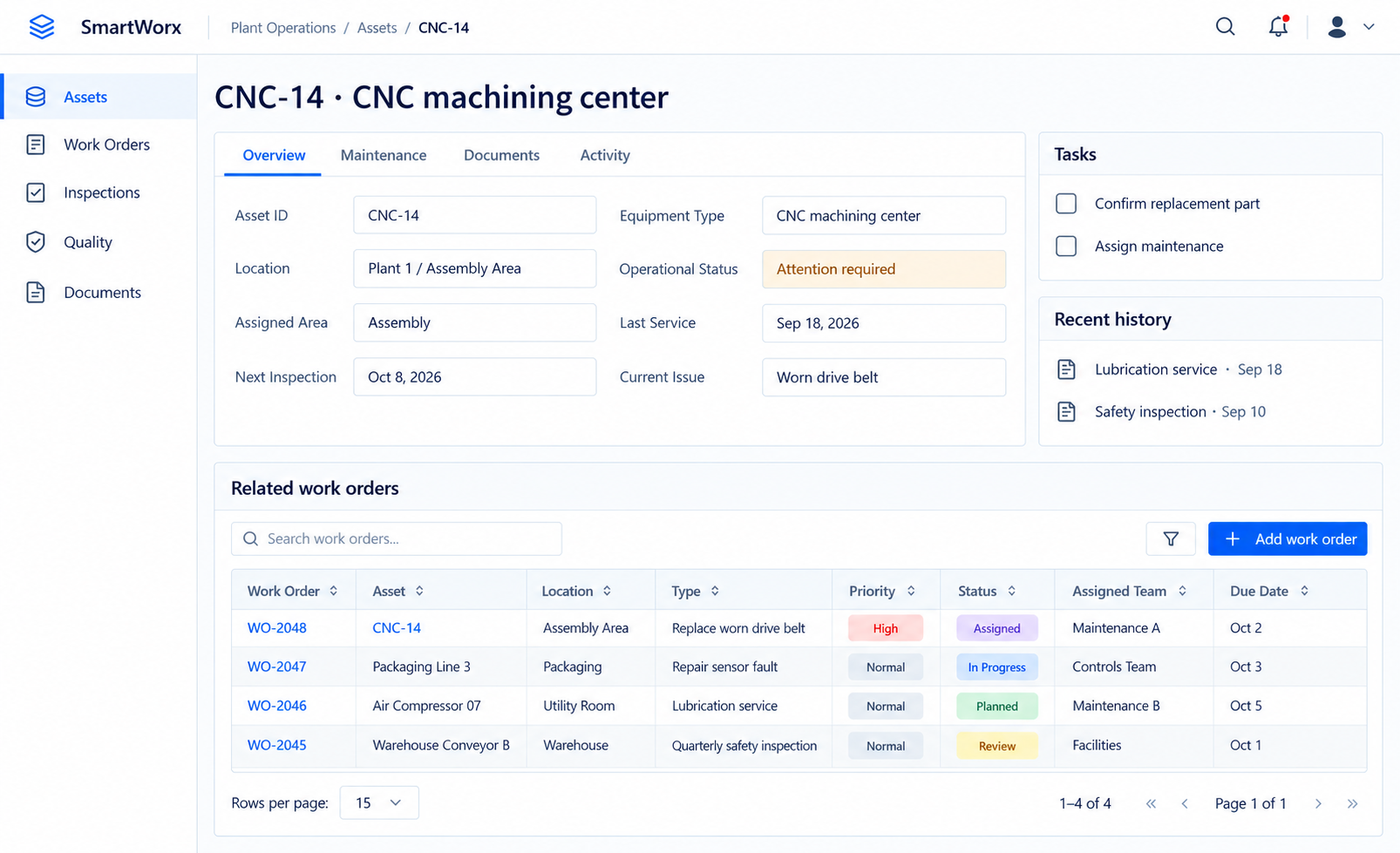The width and height of the screenshot is (1400, 853).
Task: Jump to last page double-chevron
Action: [1352, 803]
